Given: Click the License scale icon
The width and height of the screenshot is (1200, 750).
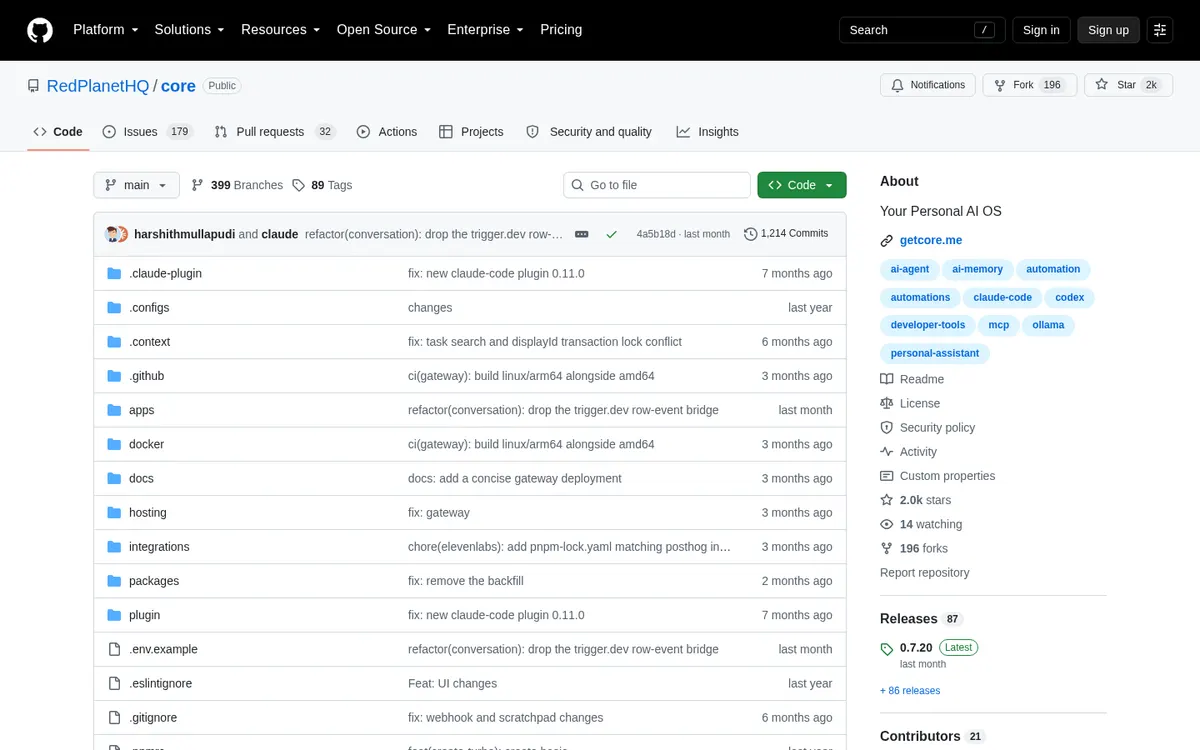Looking at the screenshot, I should pyautogui.click(x=886, y=403).
